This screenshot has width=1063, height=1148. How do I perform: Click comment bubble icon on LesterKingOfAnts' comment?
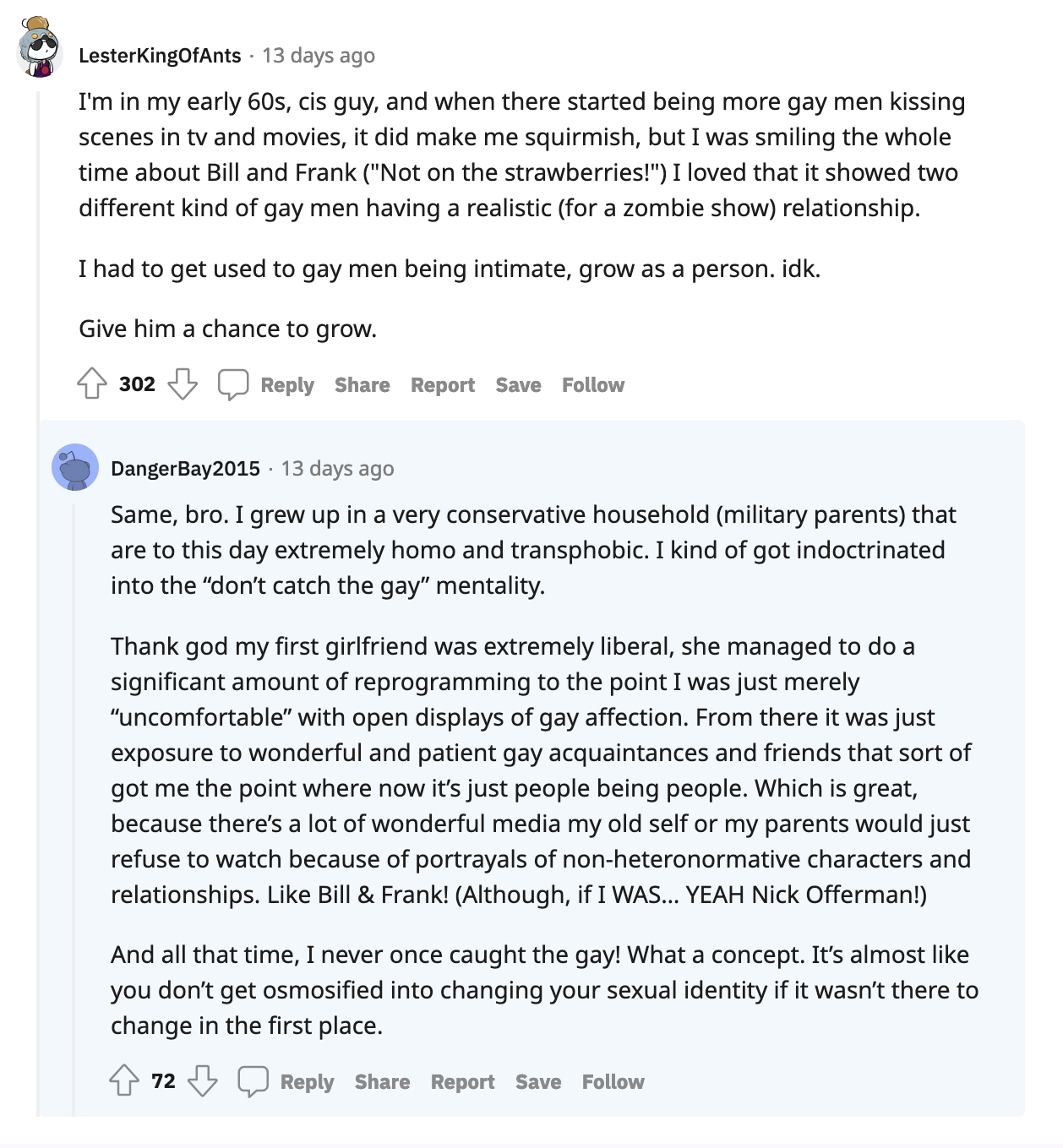click(233, 384)
